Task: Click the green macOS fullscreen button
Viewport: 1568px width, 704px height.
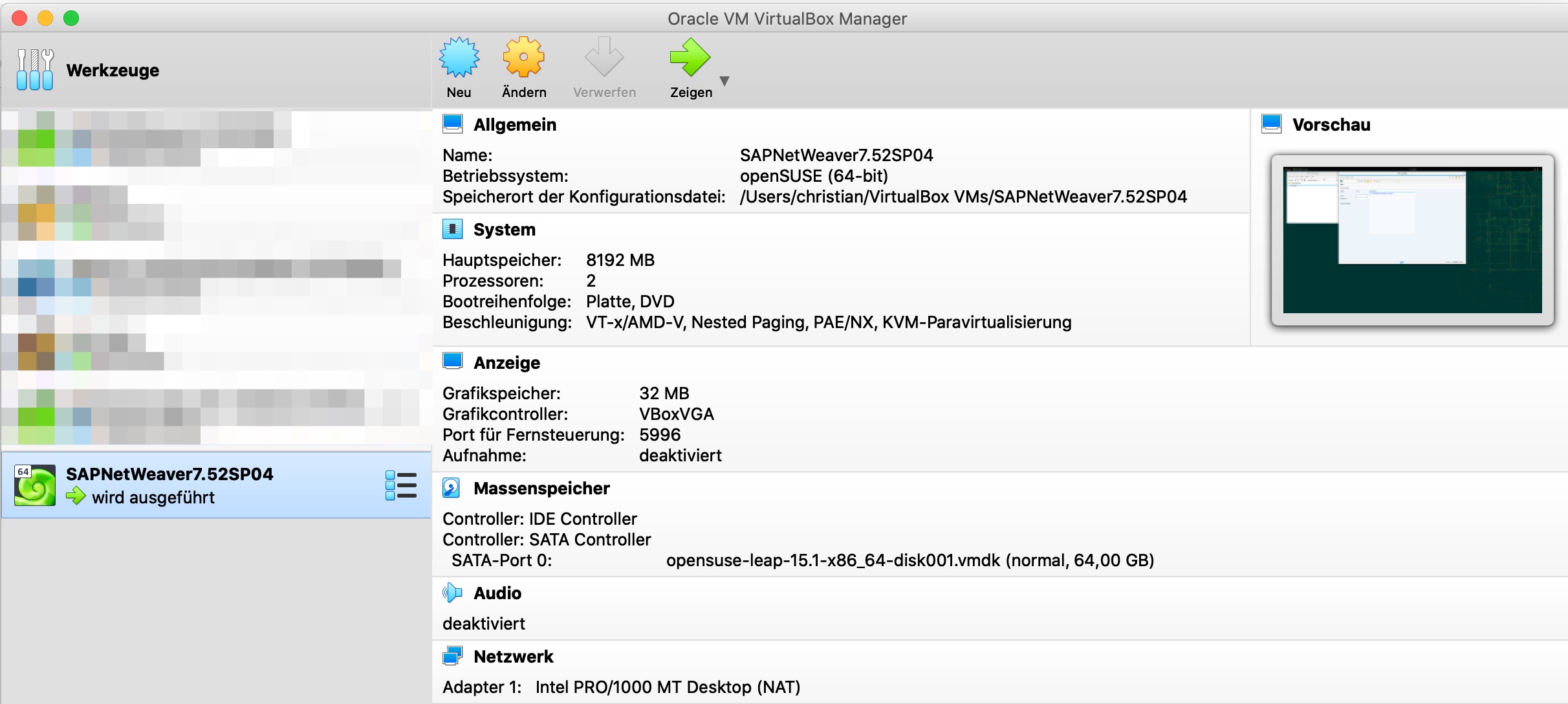Action: click(x=71, y=18)
